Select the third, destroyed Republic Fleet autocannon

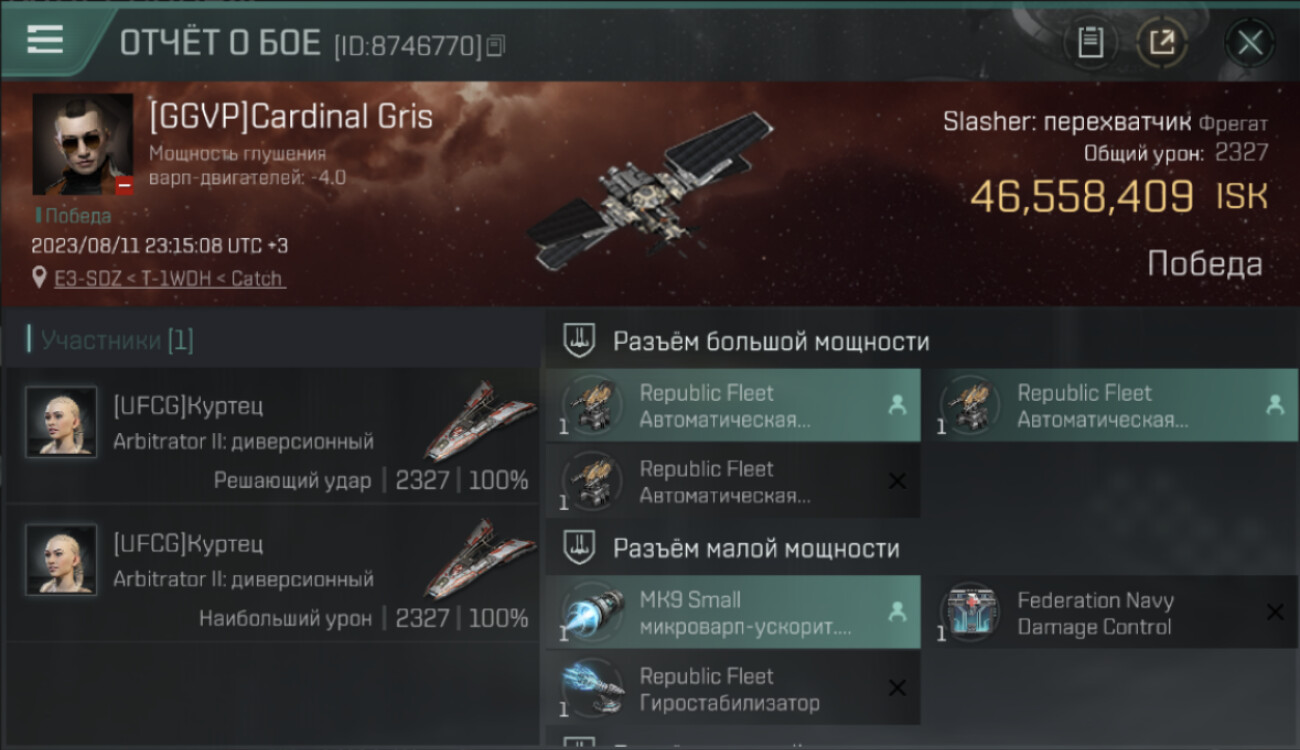pos(733,482)
